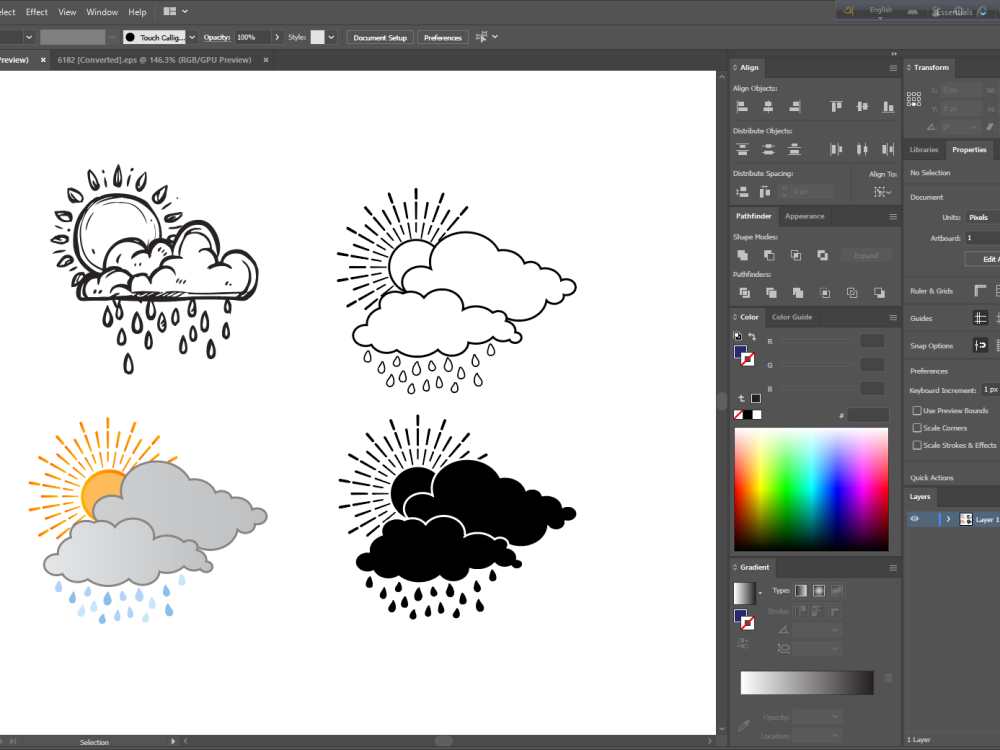Open Touch Calligraphic brush dropdown
Screen dimensions: 1000x750
click(x=192, y=37)
